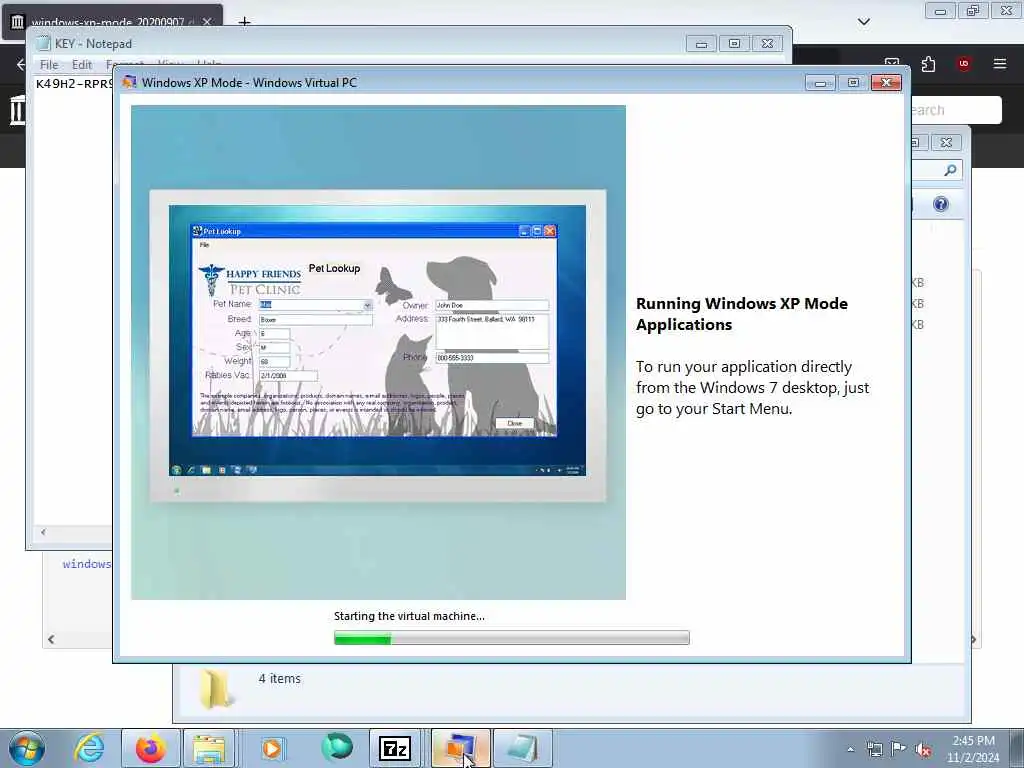Screen dimensions: 1024x768
Task: Close the windows-xp-mode Firefox tab
Action: coord(207,22)
